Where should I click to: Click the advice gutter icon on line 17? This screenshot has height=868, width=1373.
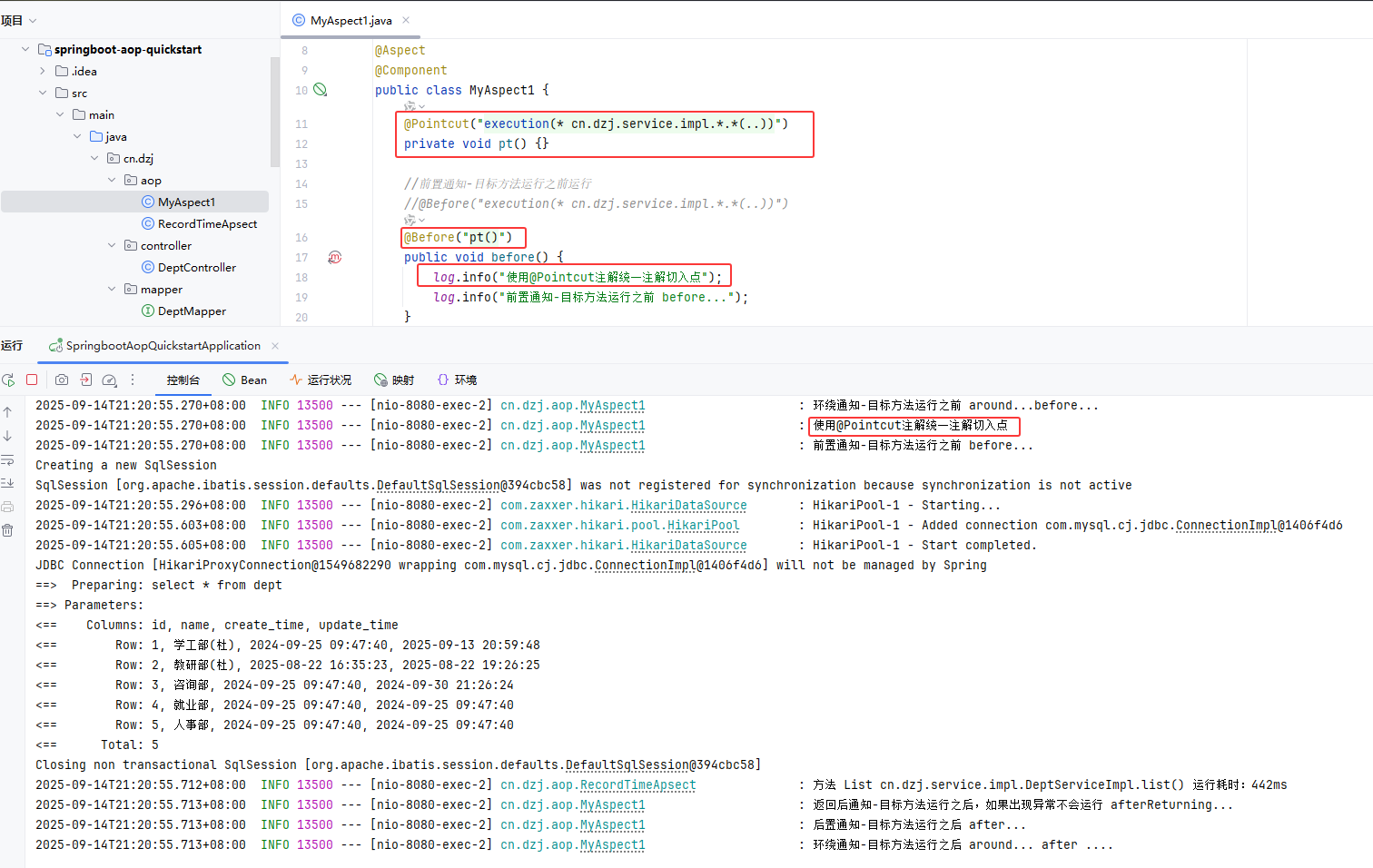pyautogui.click(x=334, y=257)
